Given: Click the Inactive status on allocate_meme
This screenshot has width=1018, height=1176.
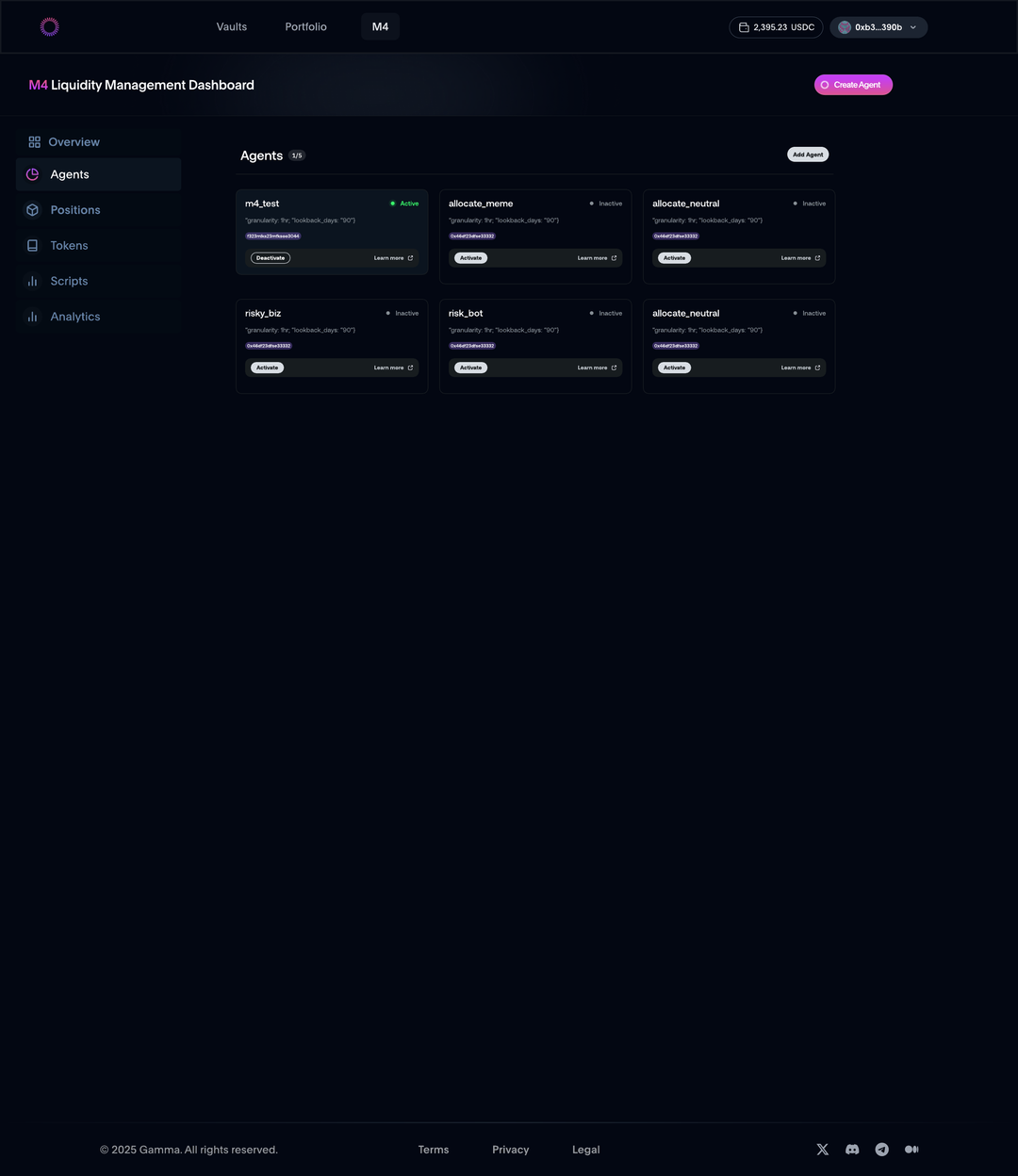Looking at the screenshot, I should click(606, 204).
